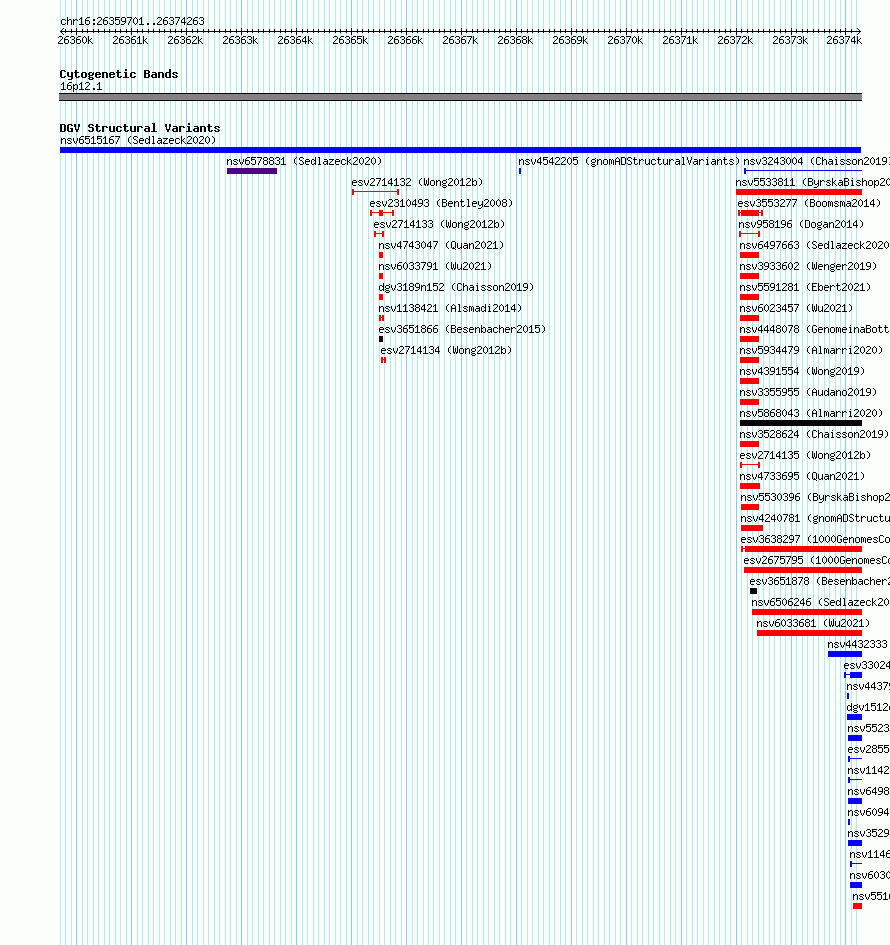Select nsv6033791 (Wu2021) variant label
The width and height of the screenshot is (890, 945).
pyautogui.click(x=435, y=267)
